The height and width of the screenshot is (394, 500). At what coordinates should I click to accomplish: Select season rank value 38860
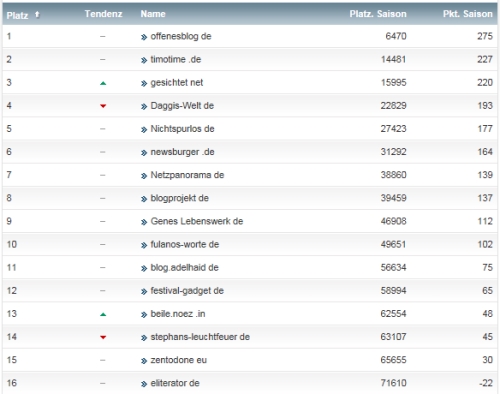point(394,175)
